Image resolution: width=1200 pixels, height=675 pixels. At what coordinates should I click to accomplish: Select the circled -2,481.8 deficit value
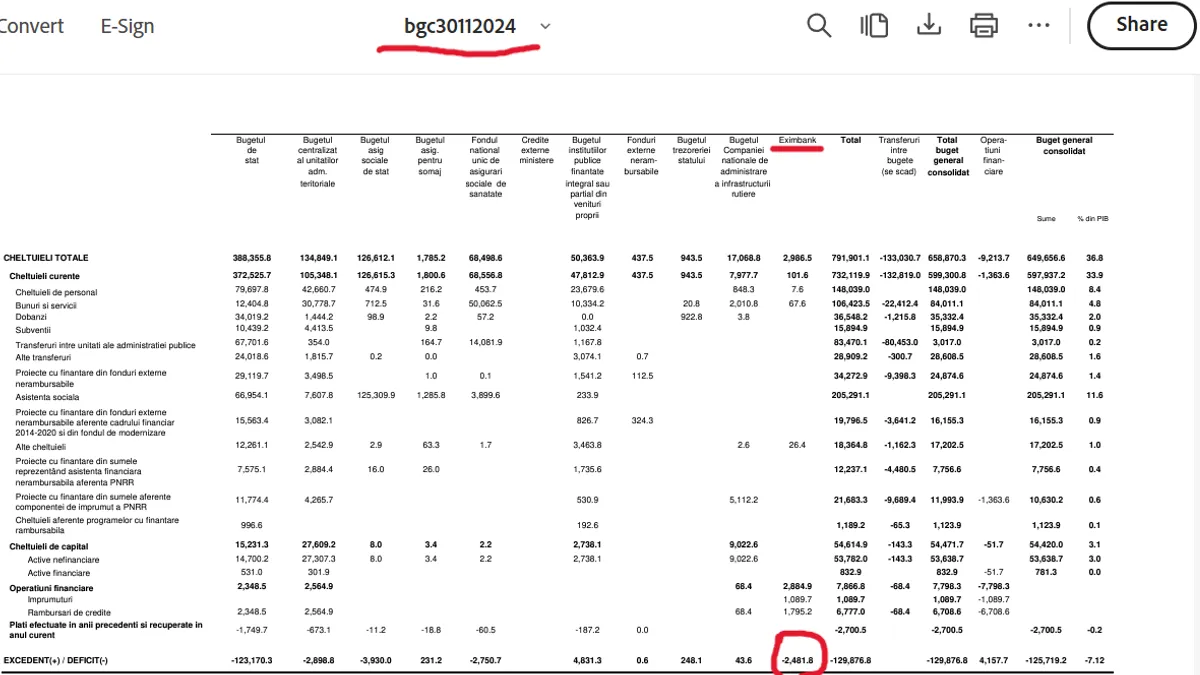pos(799,661)
